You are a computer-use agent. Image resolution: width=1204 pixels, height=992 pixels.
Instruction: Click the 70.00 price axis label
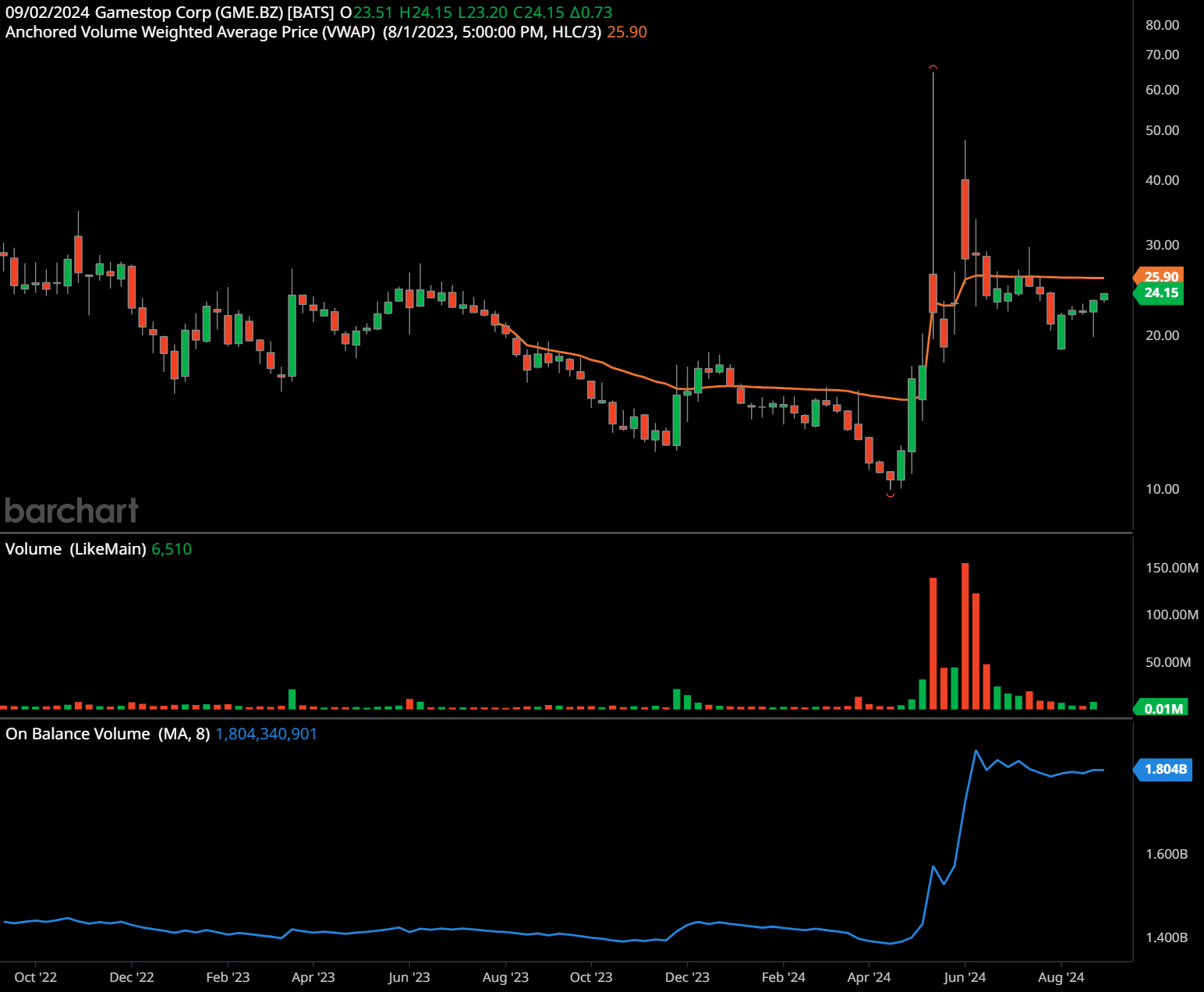pyautogui.click(x=1162, y=55)
